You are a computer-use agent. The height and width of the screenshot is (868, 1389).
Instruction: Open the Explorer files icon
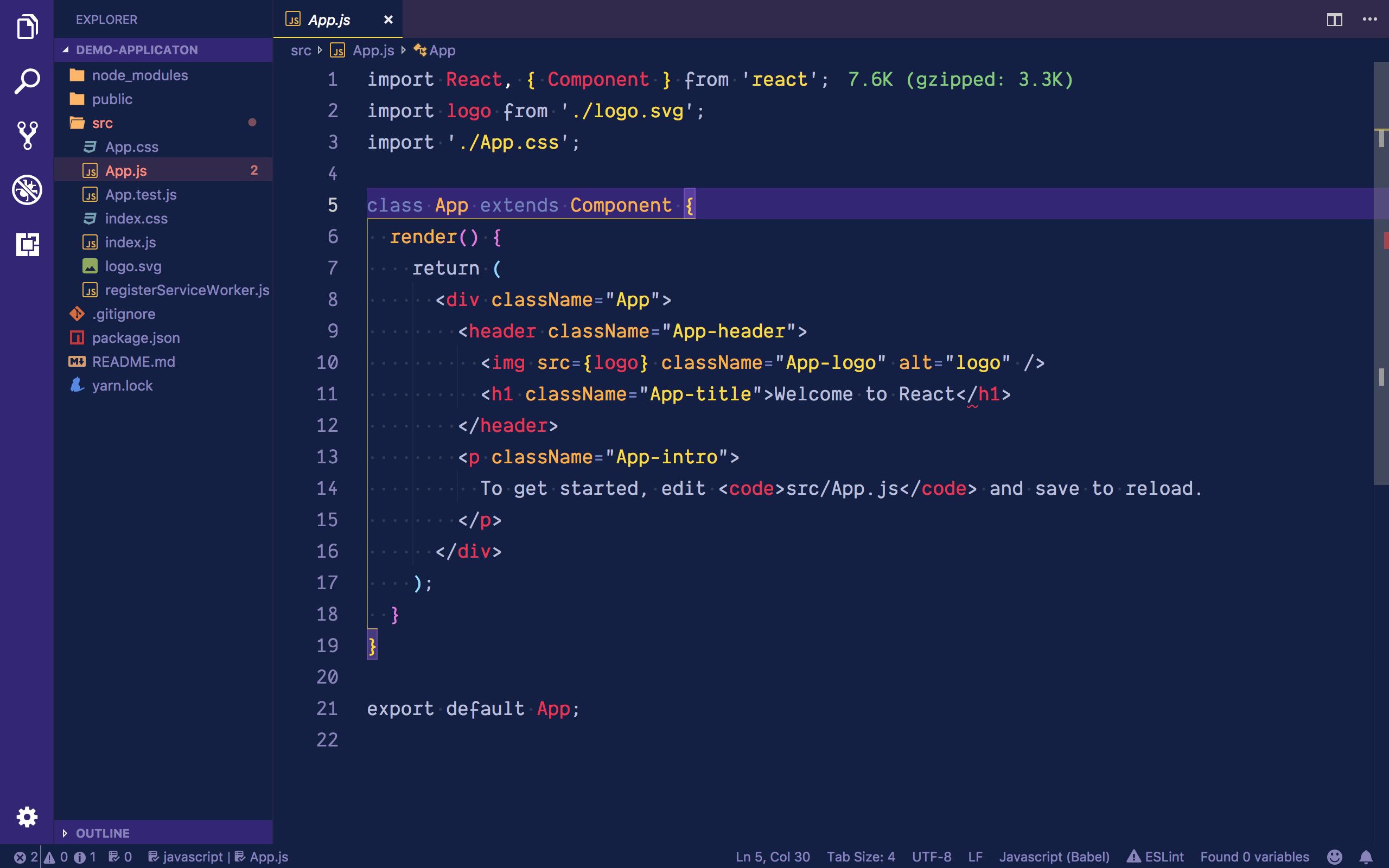[27, 27]
